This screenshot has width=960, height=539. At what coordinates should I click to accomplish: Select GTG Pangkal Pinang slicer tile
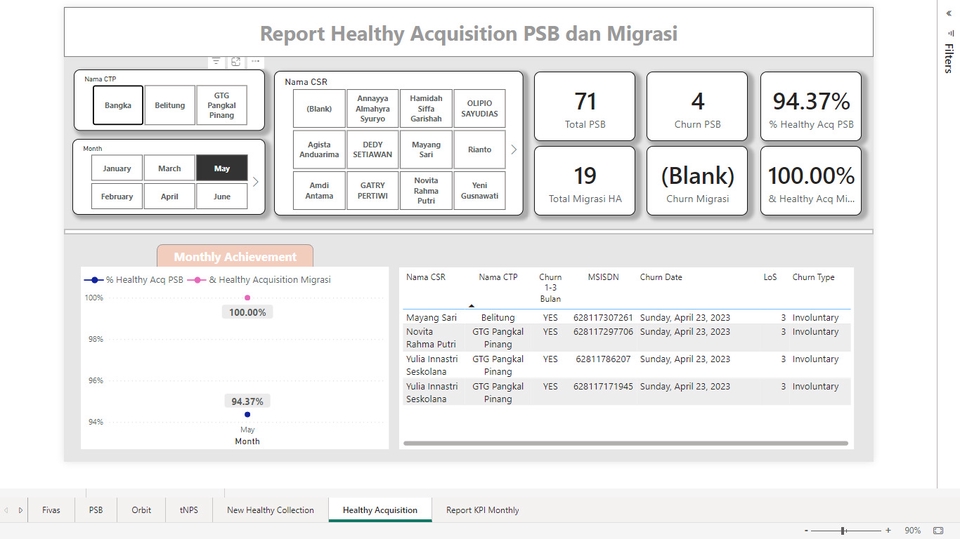tap(222, 105)
